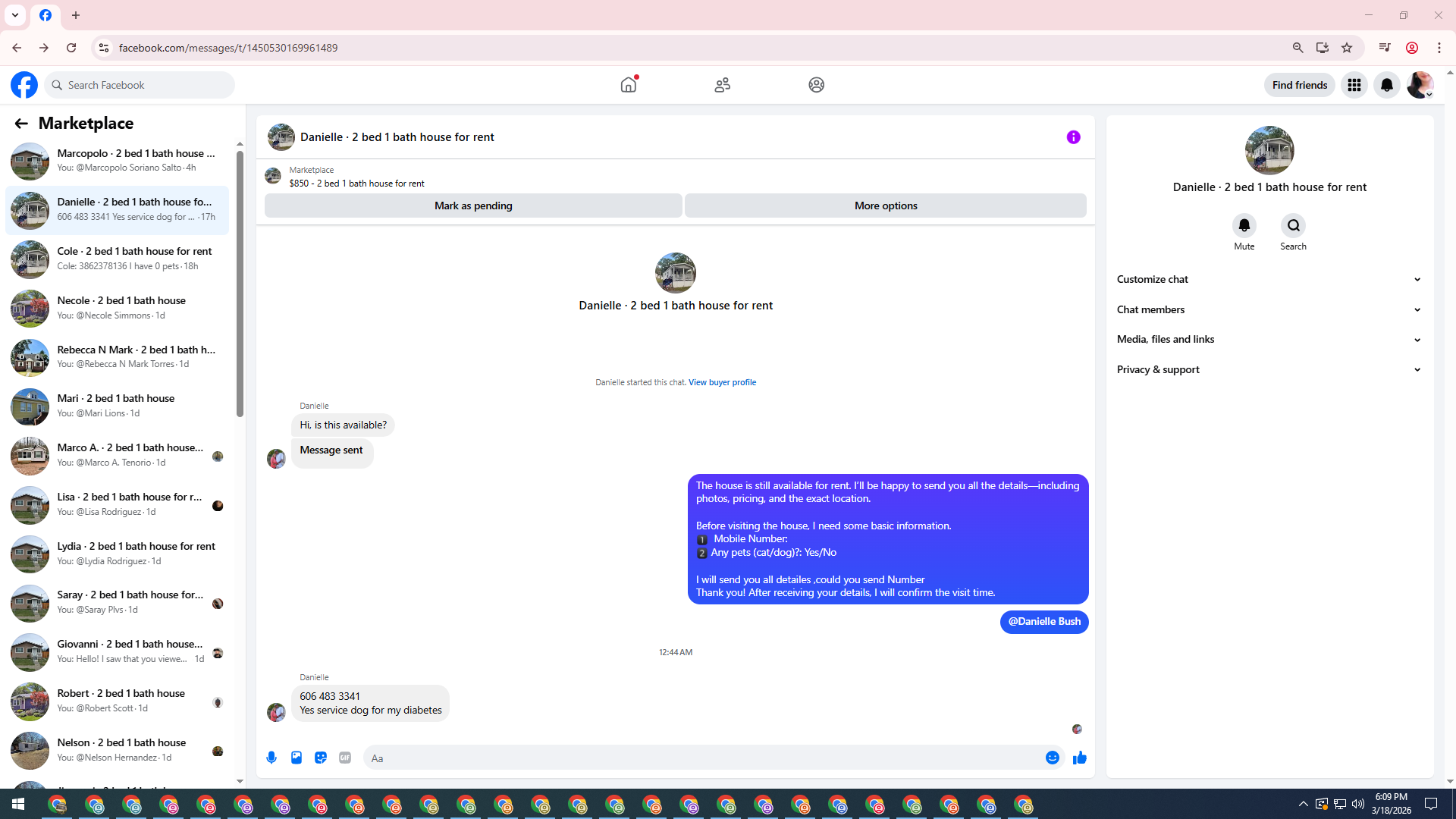
Task: Attach a photo using image icon
Action: (x=297, y=758)
